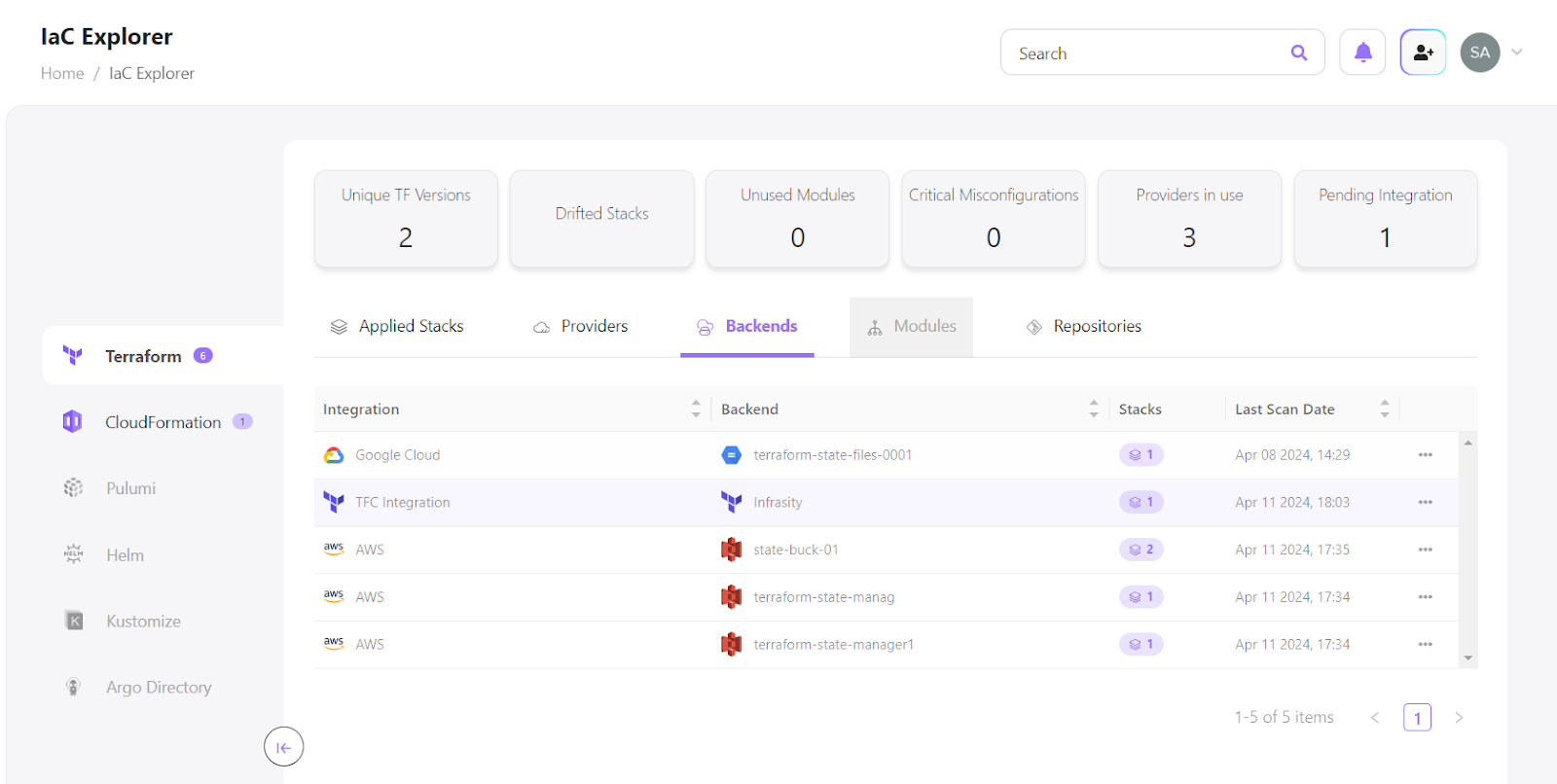Screen dimensions: 1557x784
Task: Open the Pending Integration card
Action: point(1386,219)
